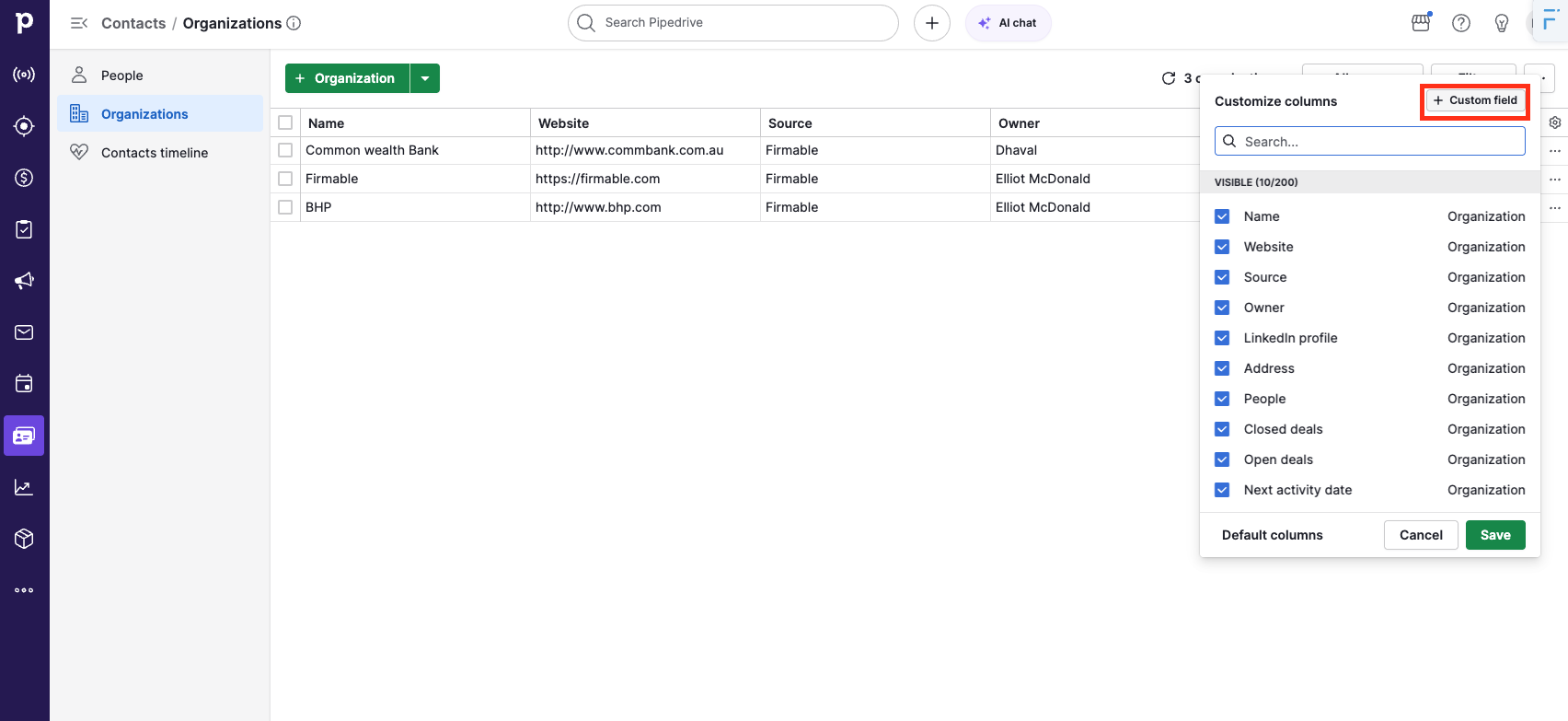Show more sidebar items via three dots
The height and width of the screenshot is (721, 1568).
point(24,590)
